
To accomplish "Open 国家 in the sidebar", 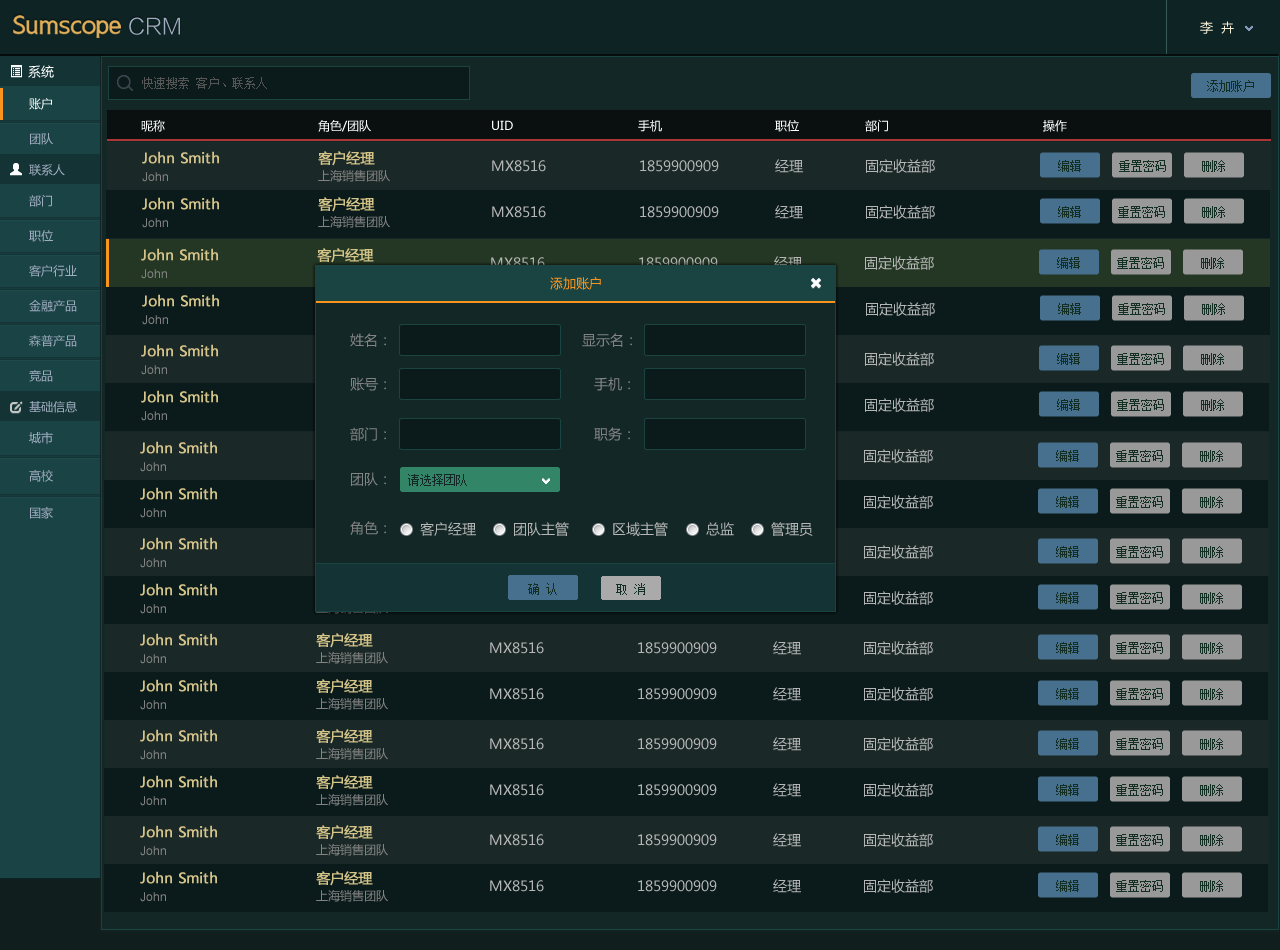I will [50, 513].
